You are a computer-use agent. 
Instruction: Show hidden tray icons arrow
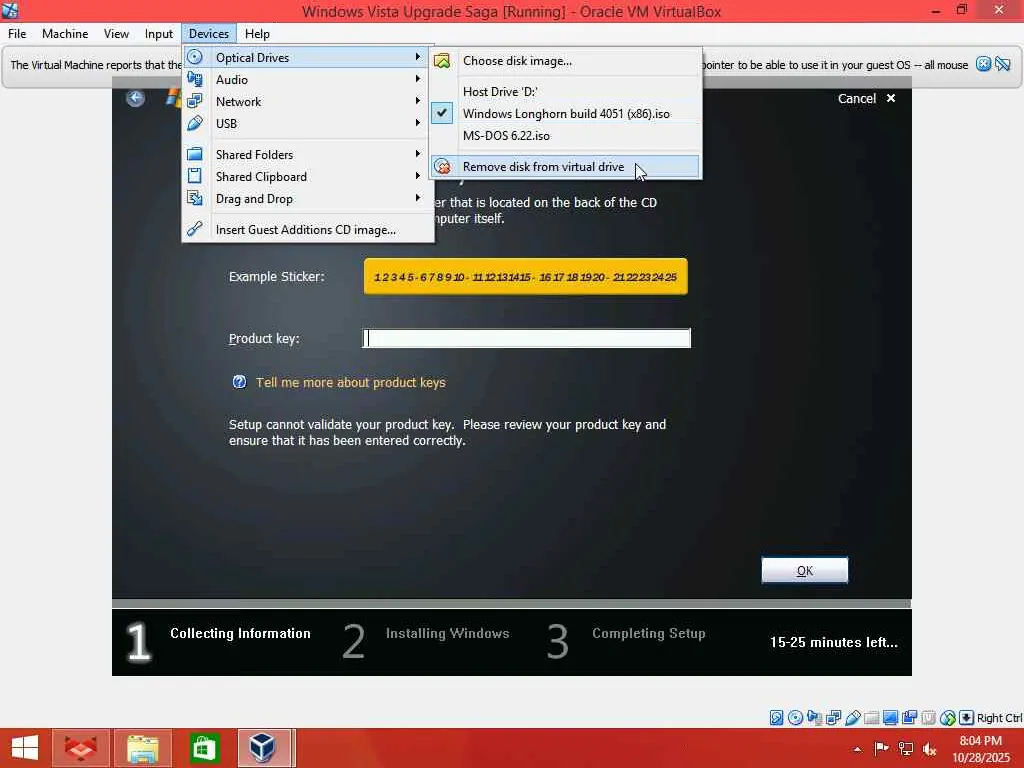[857, 749]
